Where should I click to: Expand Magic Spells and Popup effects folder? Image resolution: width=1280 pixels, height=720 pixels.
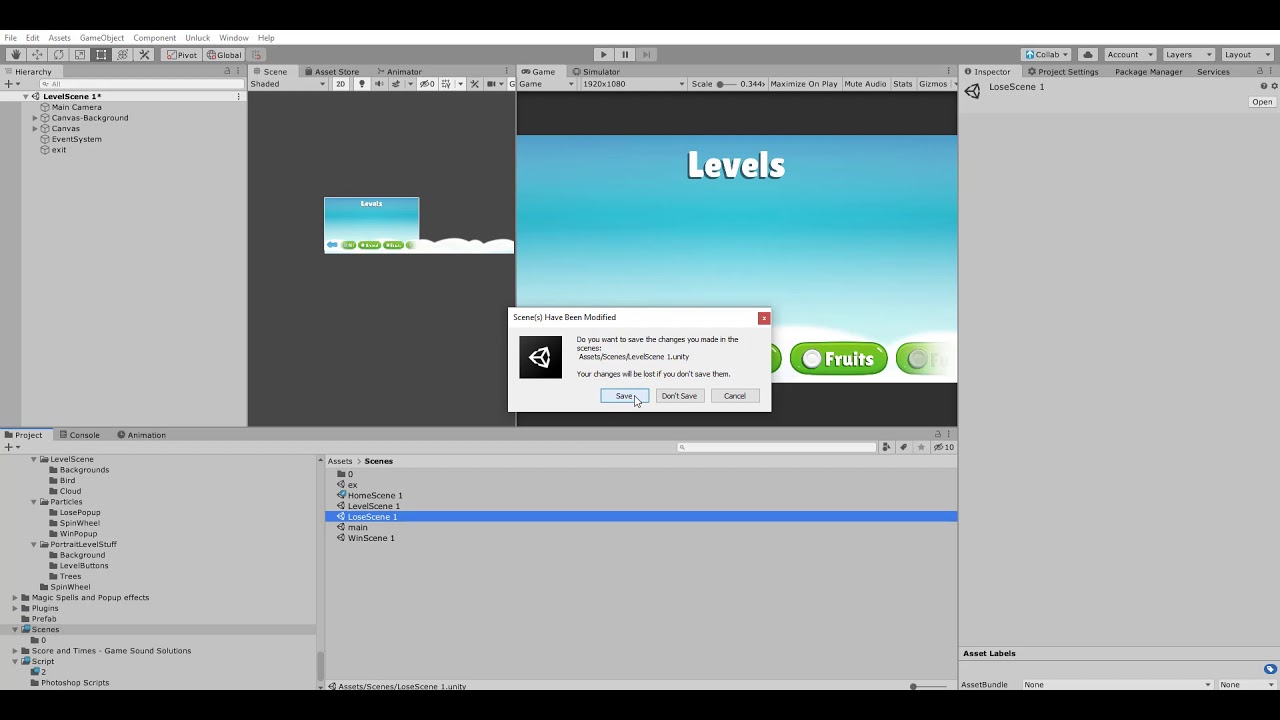[15, 598]
